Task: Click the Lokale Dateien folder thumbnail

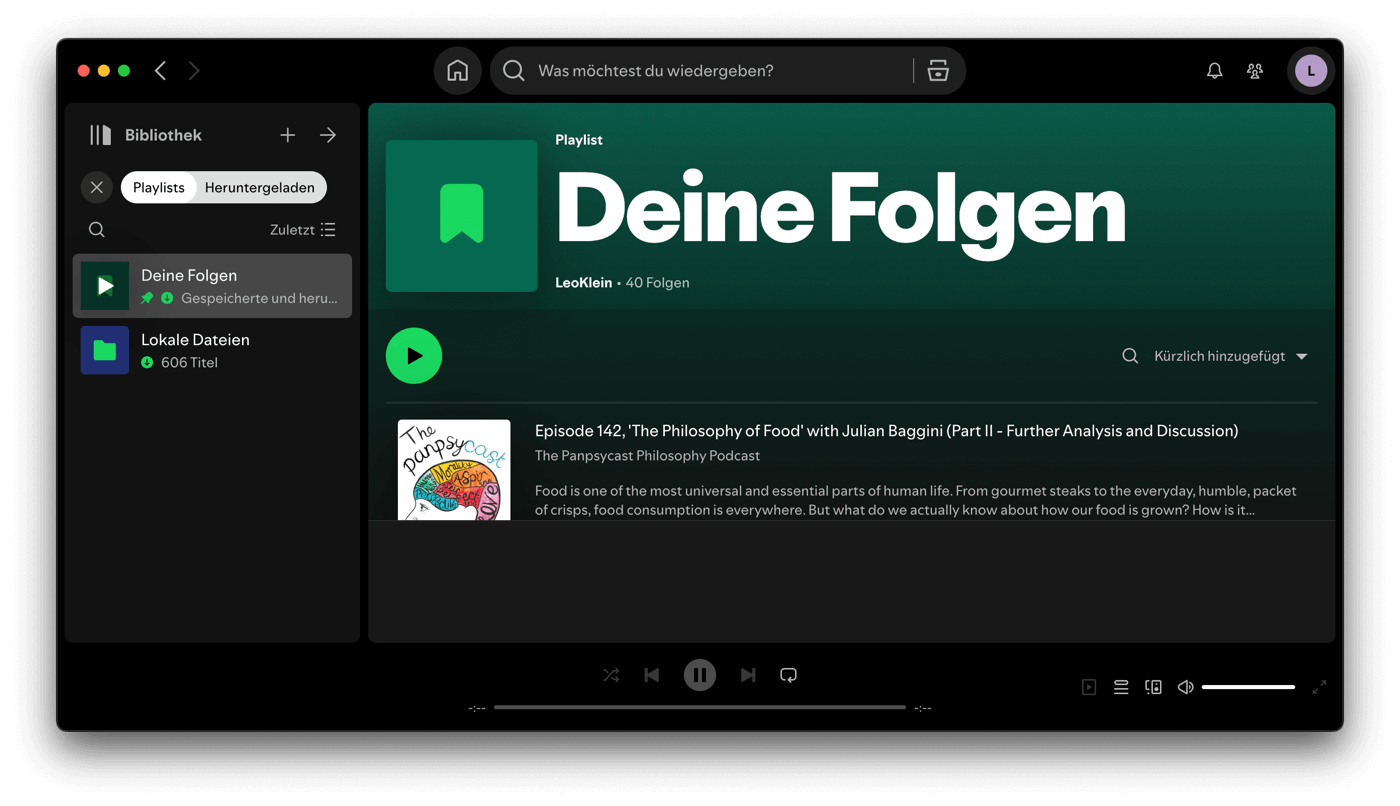Action: point(105,350)
